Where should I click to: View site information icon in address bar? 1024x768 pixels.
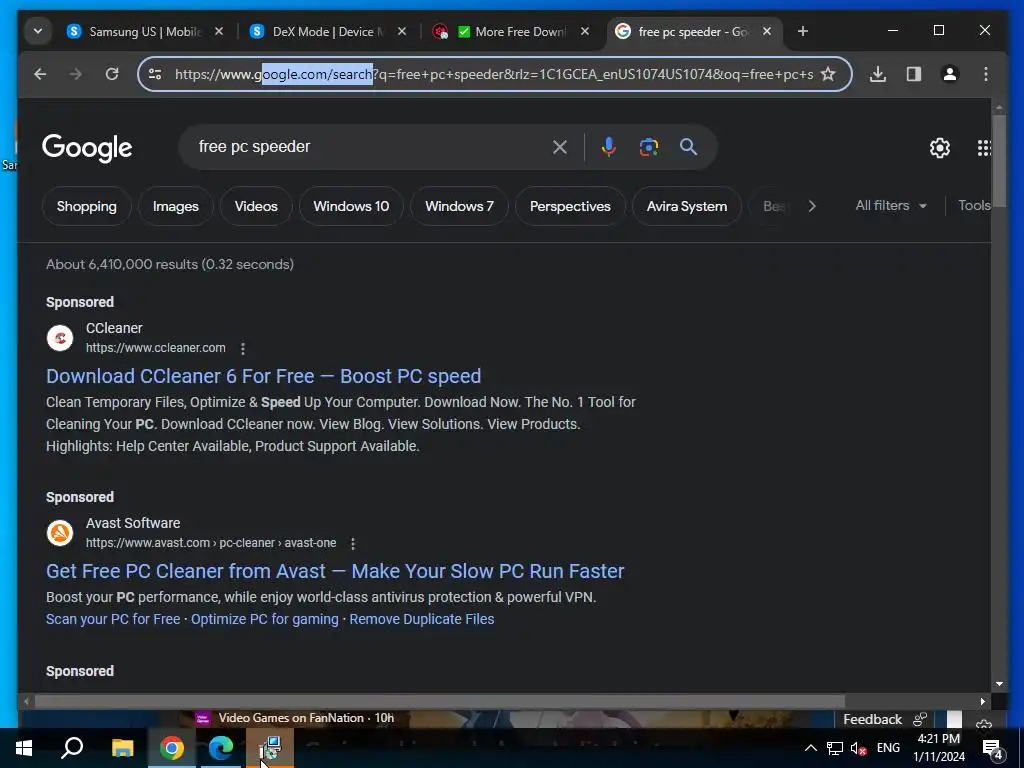[155, 74]
